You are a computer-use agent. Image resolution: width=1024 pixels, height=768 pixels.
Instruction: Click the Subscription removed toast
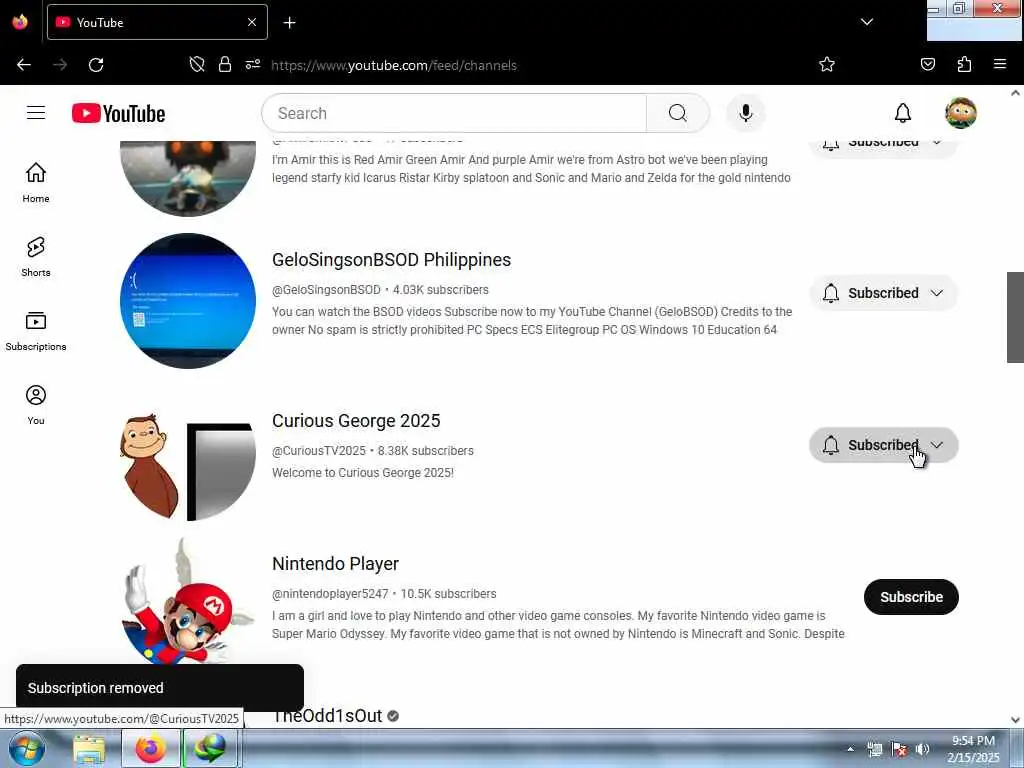[x=160, y=688]
